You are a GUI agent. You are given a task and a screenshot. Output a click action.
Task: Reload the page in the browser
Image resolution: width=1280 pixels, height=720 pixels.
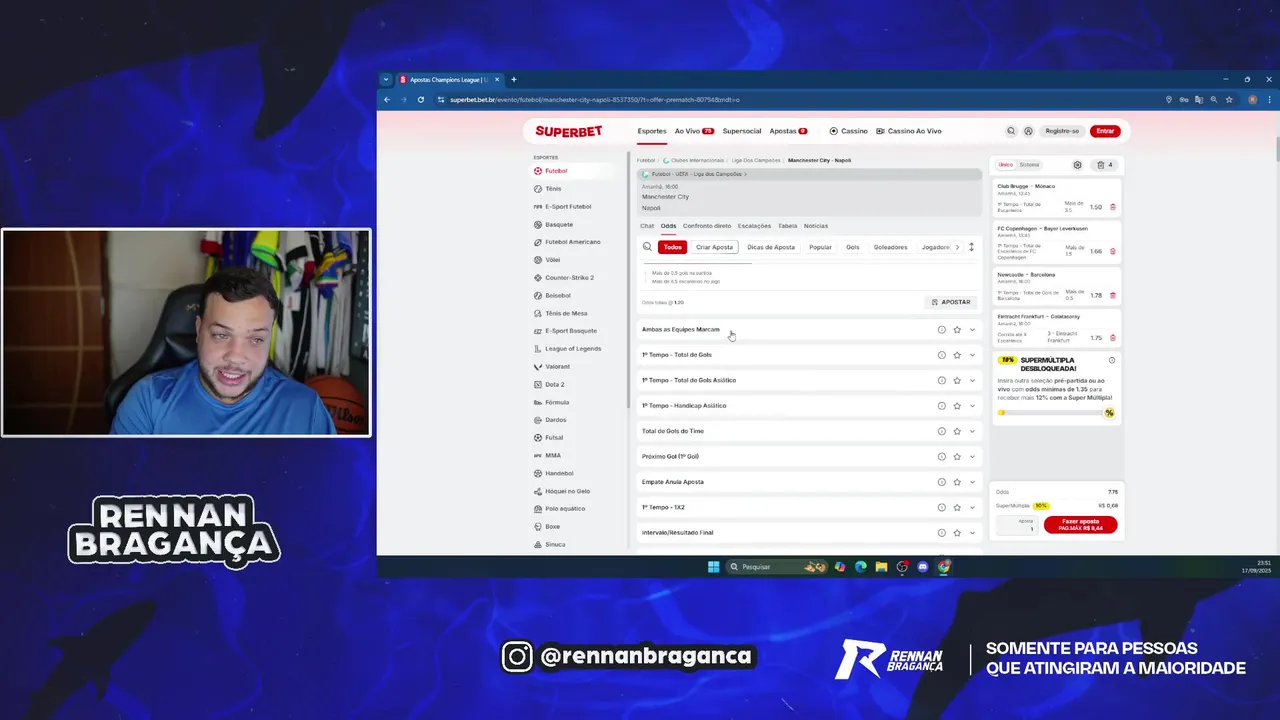click(x=421, y=99)
